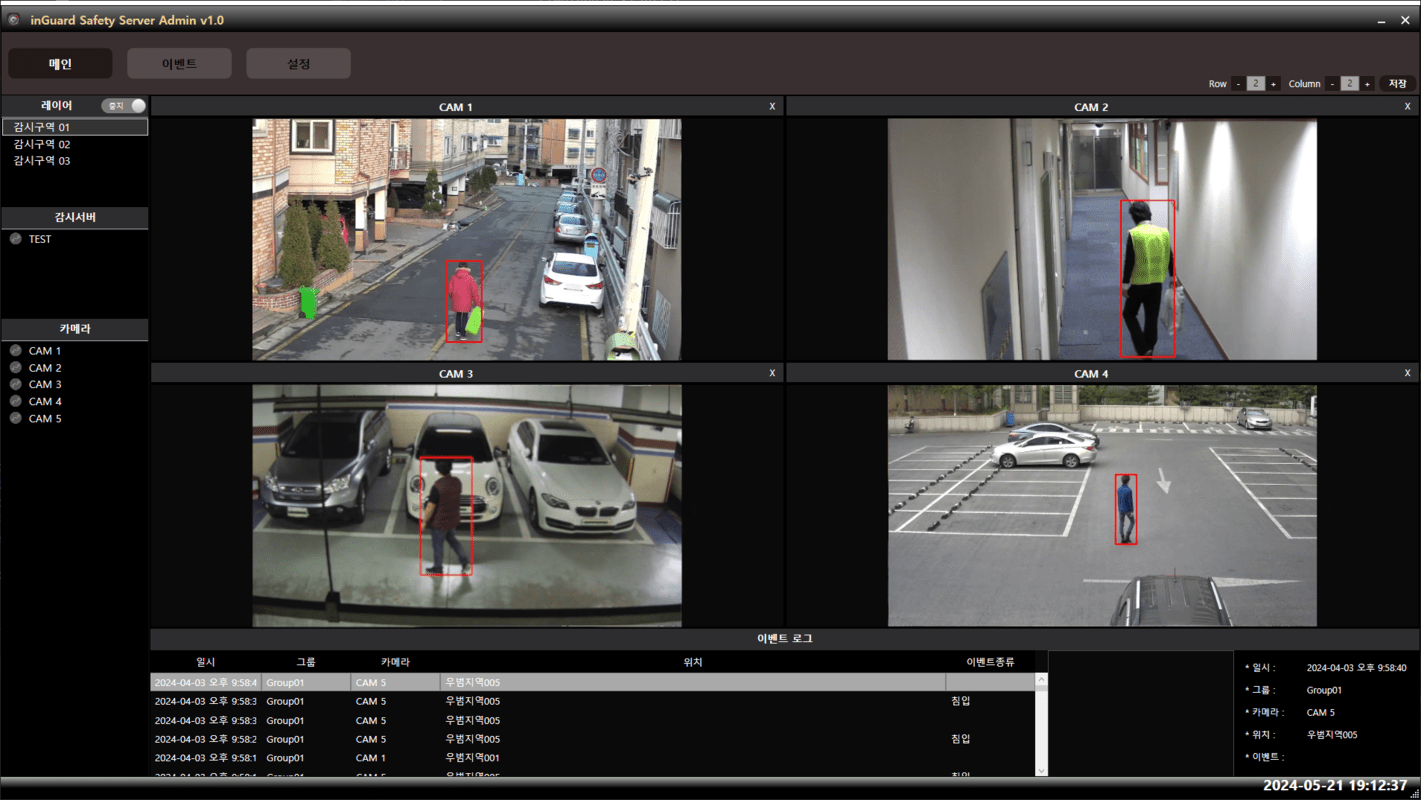The height and width of the screenshot is (800, 1421).
Task: Click the Group01 value in detail panel
Action: pos(1324,690)
